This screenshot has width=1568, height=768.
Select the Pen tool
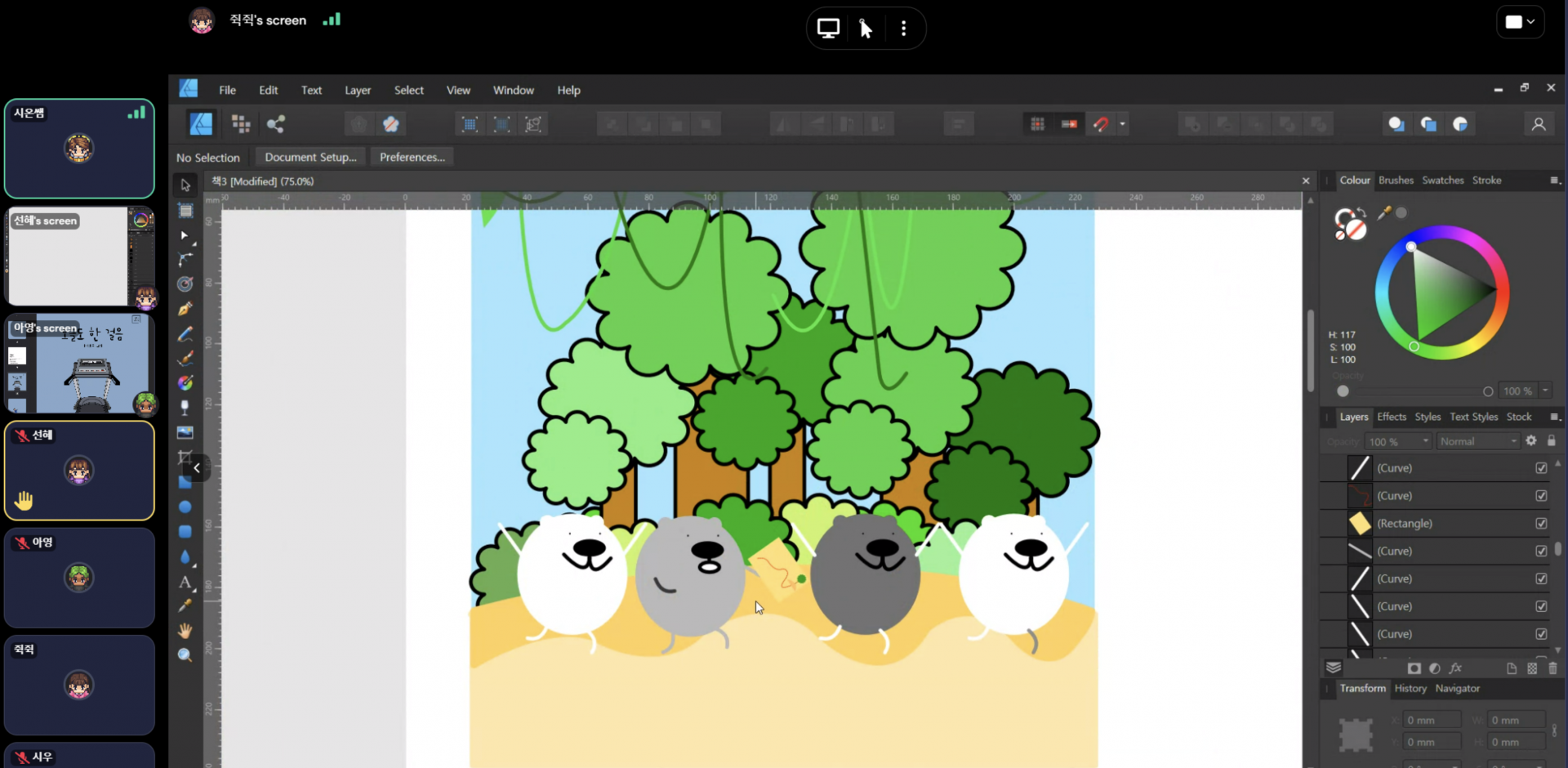click(x=185, y=309)
